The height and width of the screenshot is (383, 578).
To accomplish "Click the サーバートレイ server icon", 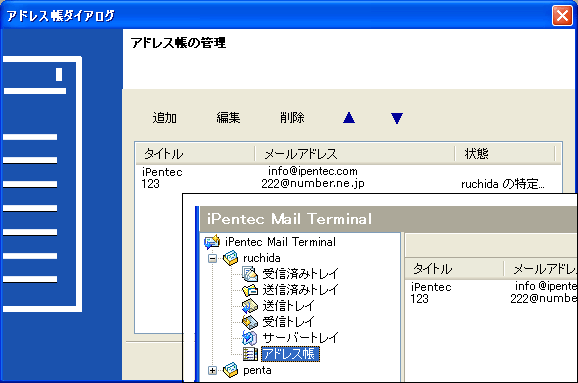I will 250,338.
